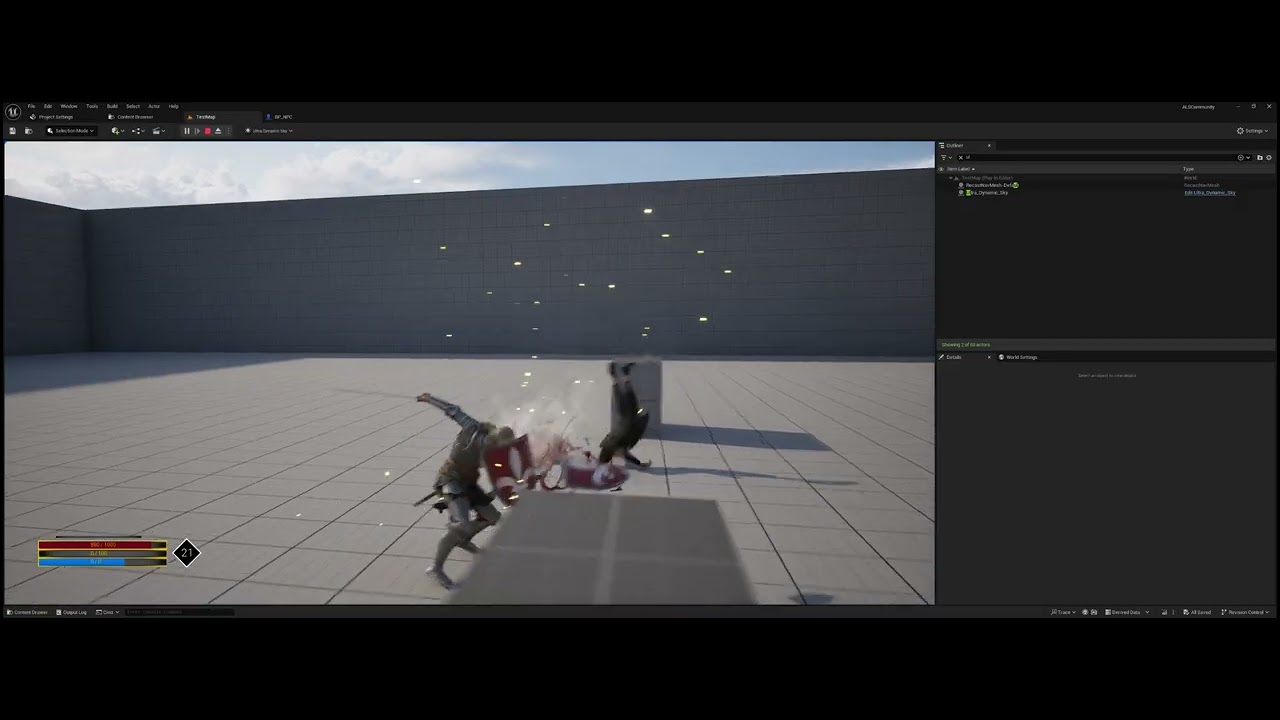Close the Outliner panel tab
Viewport: 1280px width, 720px height.
click(x=989, y=145)
